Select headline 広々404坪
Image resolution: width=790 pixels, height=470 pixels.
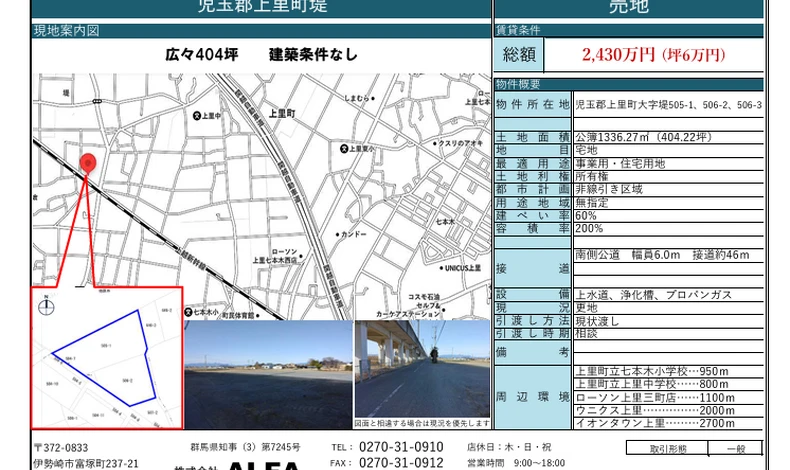(202, 54)
